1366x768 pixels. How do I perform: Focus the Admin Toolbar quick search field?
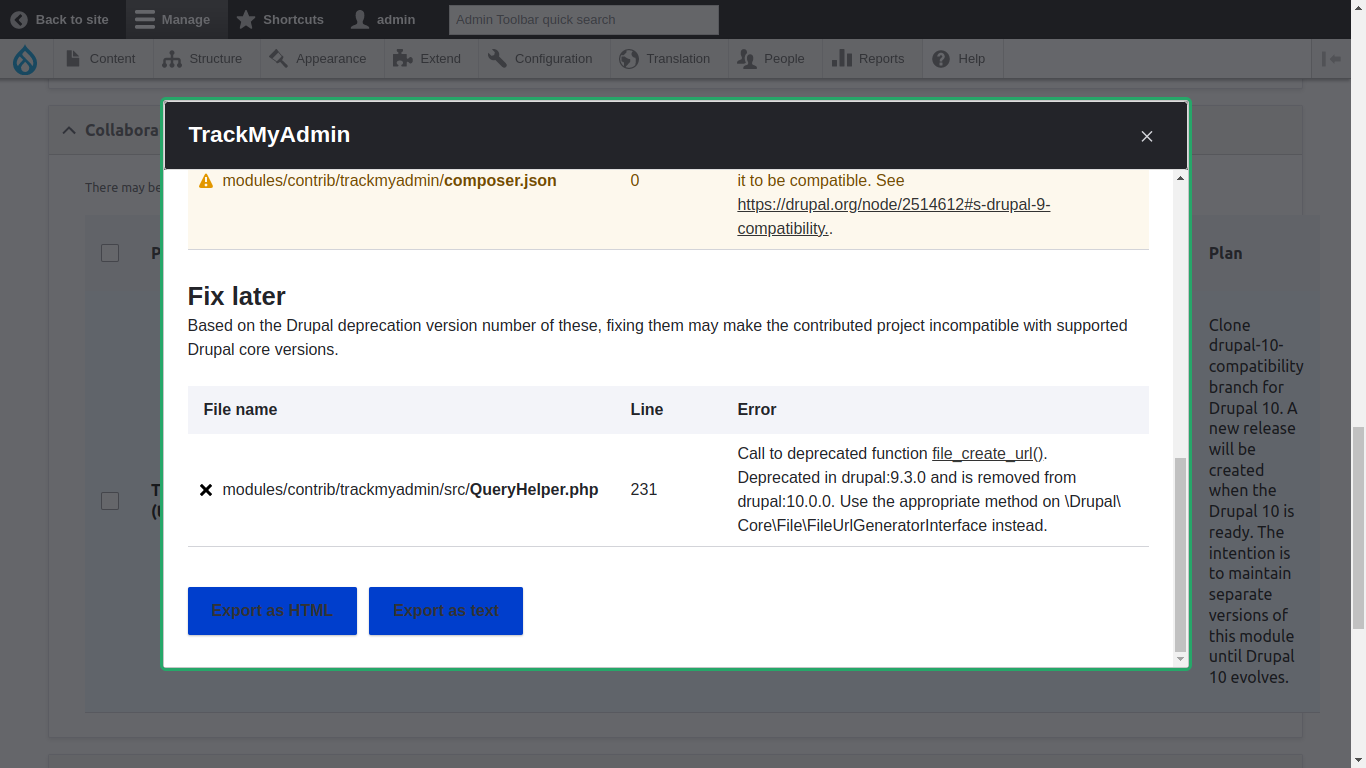pos(584,19)
